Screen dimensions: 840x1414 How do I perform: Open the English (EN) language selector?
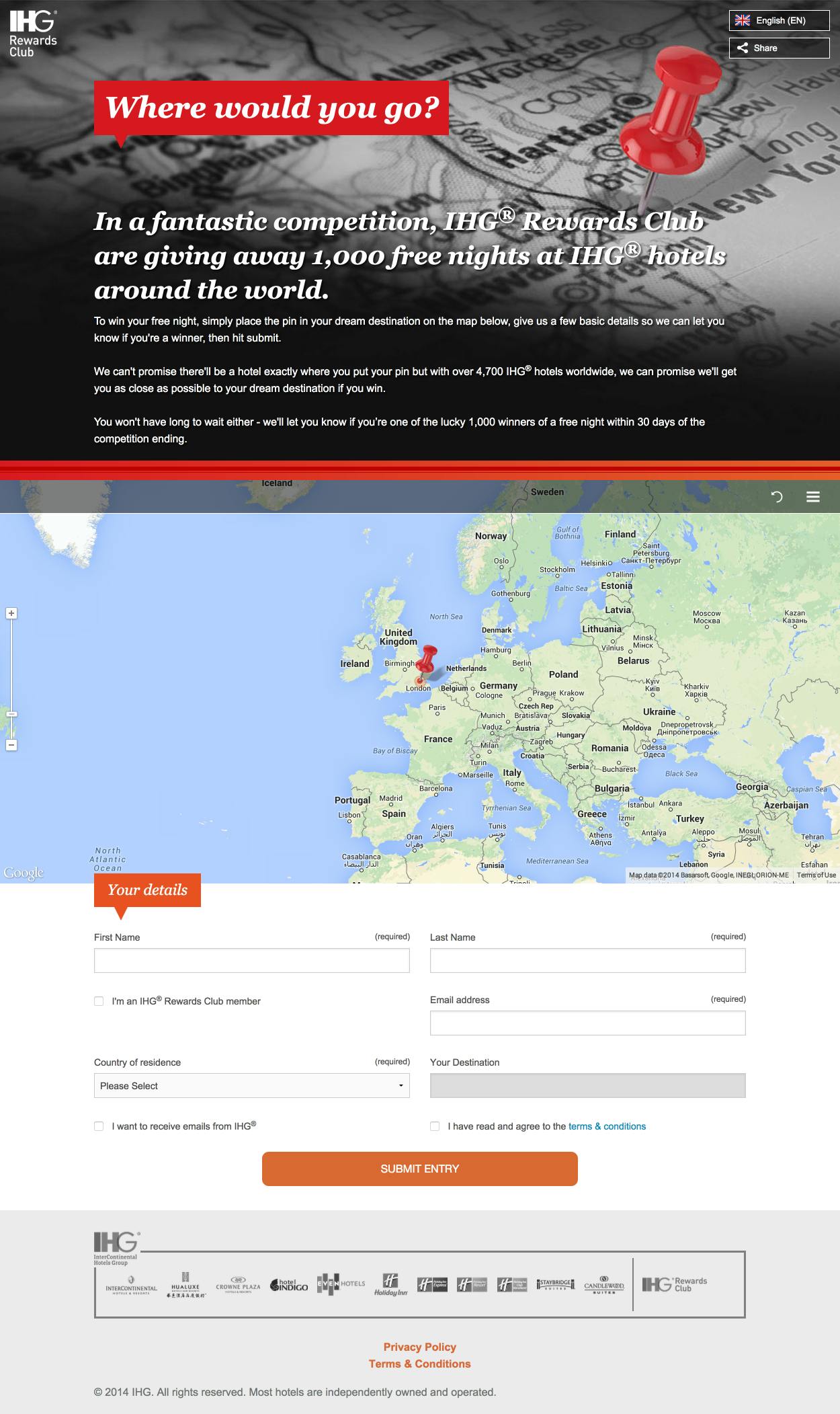click(780, 20)
